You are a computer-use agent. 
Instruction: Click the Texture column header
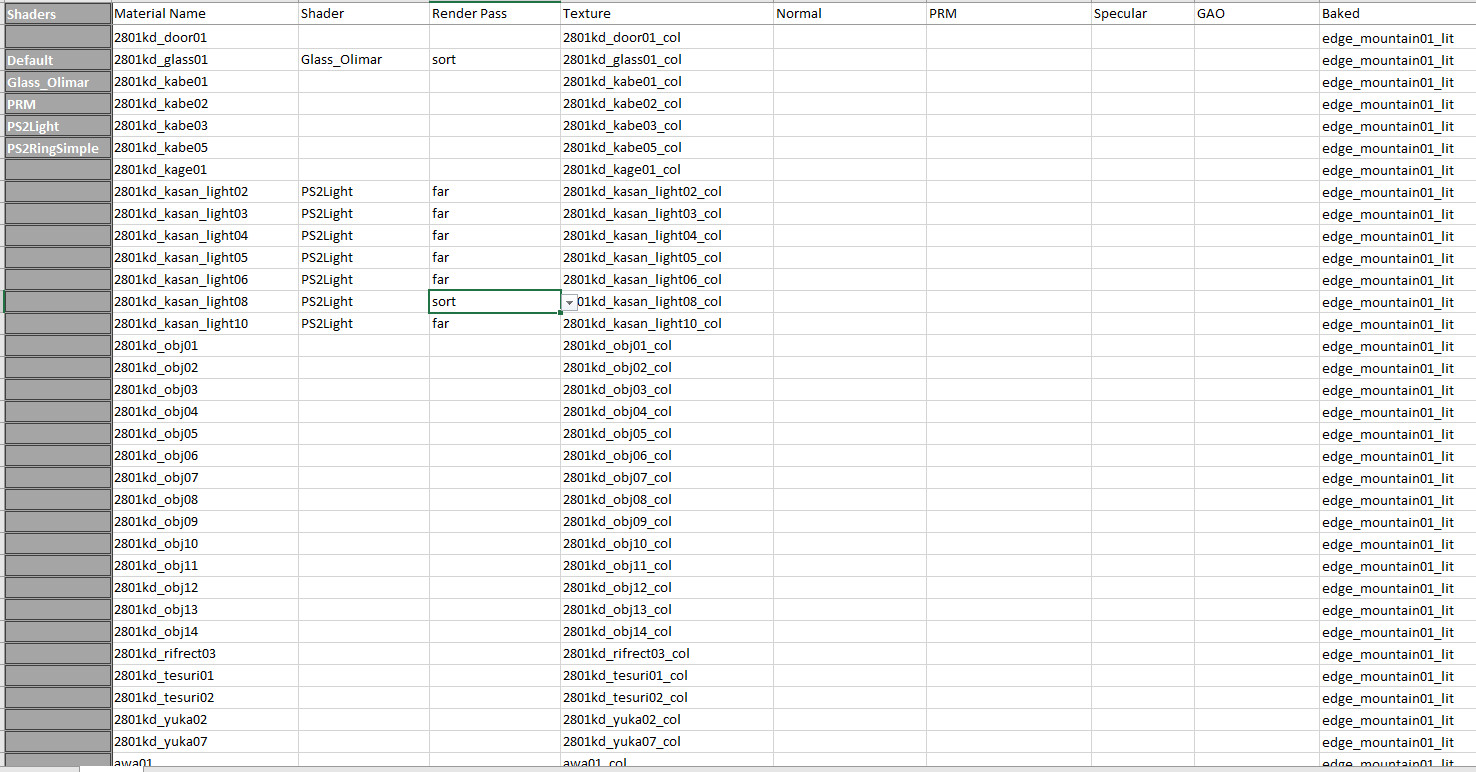coord(587,13)
